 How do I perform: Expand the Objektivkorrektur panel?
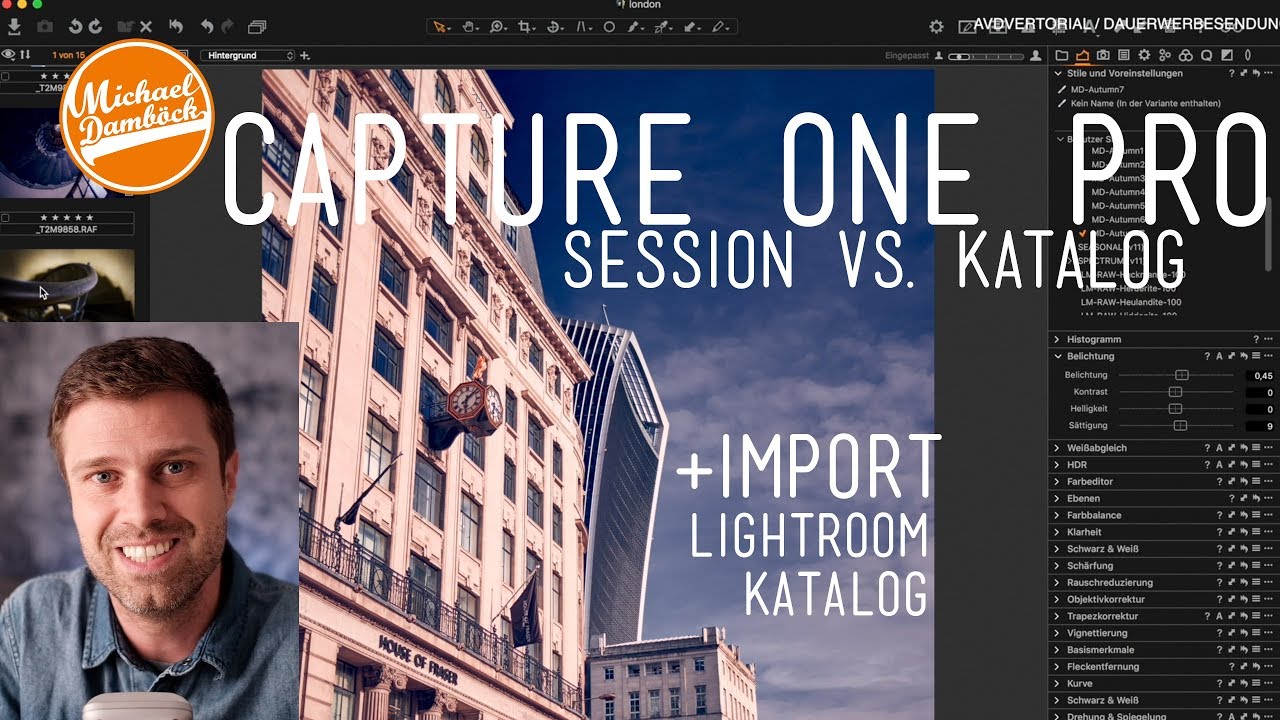[1058, 599]
